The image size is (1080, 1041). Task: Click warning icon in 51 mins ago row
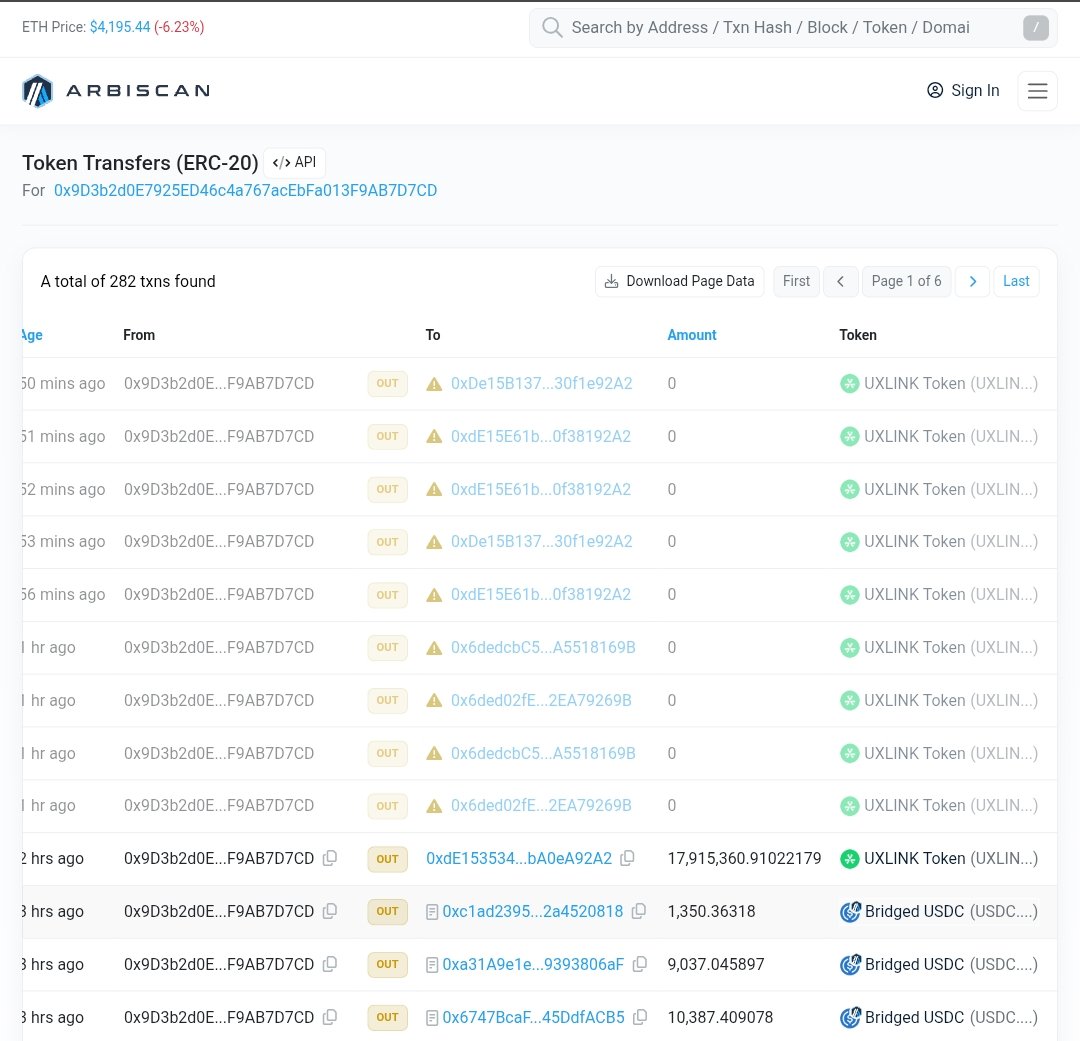434,437
